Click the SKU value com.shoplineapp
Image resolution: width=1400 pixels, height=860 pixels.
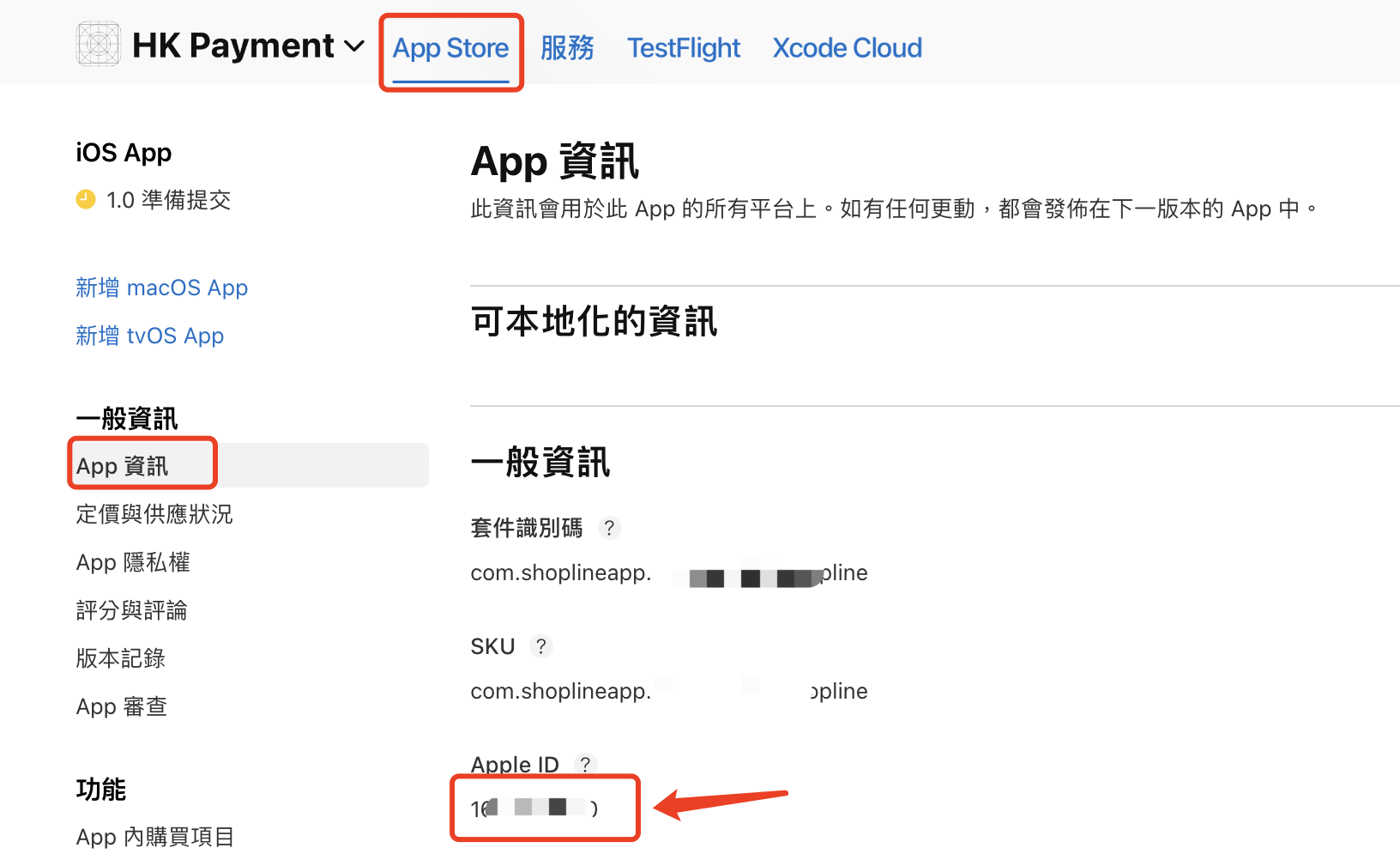tap(669, 692)
